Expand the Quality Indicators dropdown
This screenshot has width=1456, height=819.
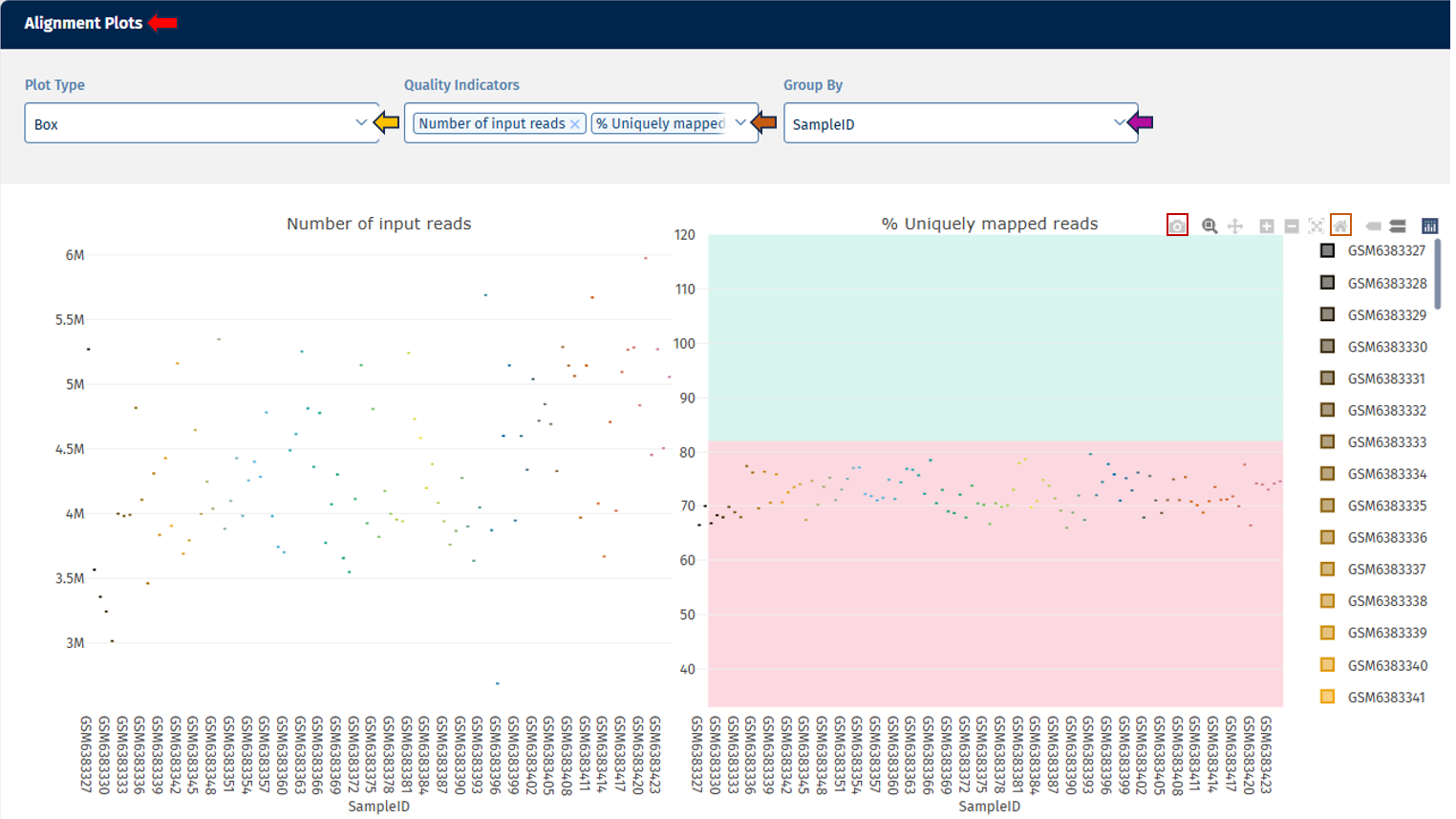click(740, 122)
